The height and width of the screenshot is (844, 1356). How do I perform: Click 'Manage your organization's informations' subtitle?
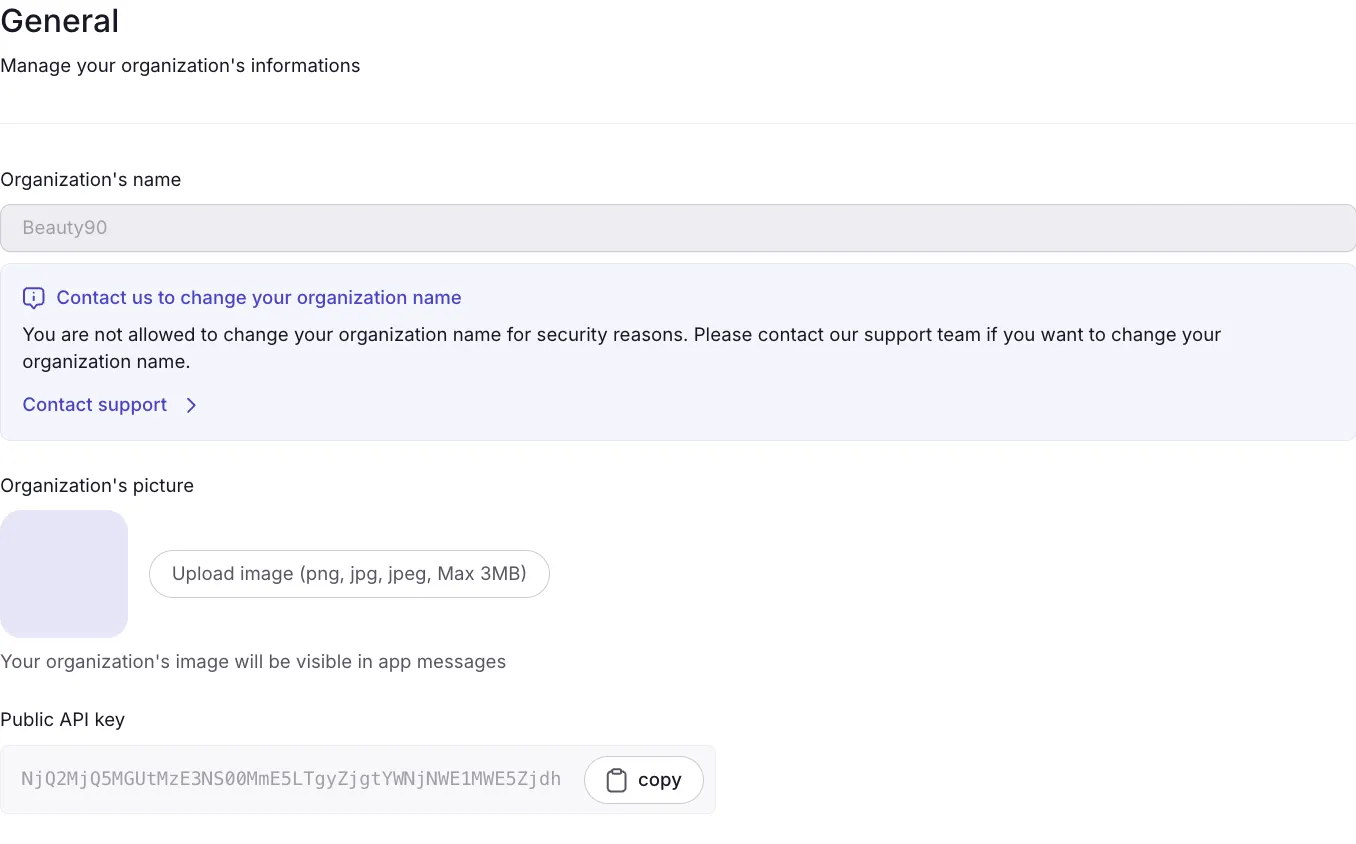pos(180,66)
